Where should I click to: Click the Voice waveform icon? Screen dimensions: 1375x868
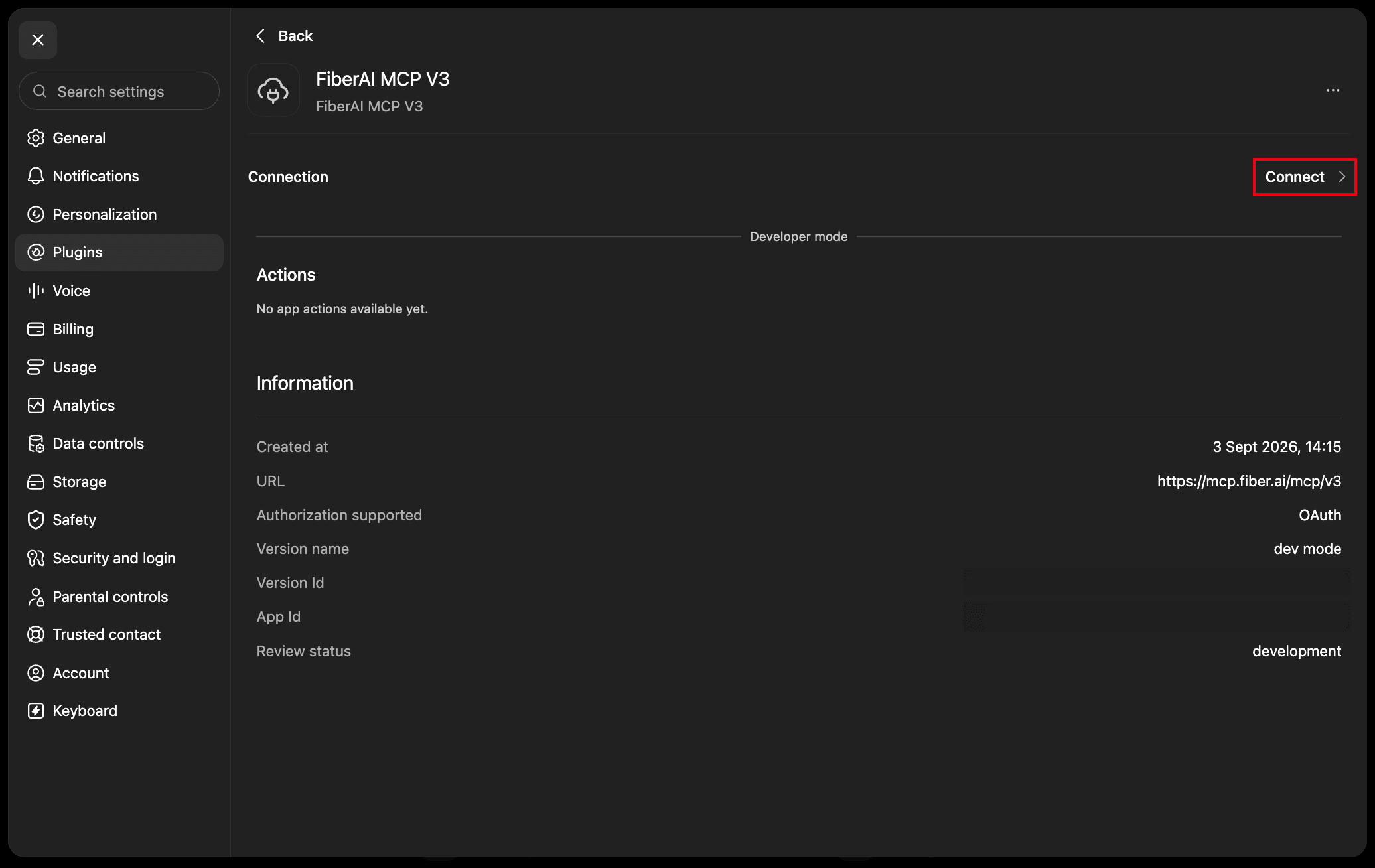point(36,291)
